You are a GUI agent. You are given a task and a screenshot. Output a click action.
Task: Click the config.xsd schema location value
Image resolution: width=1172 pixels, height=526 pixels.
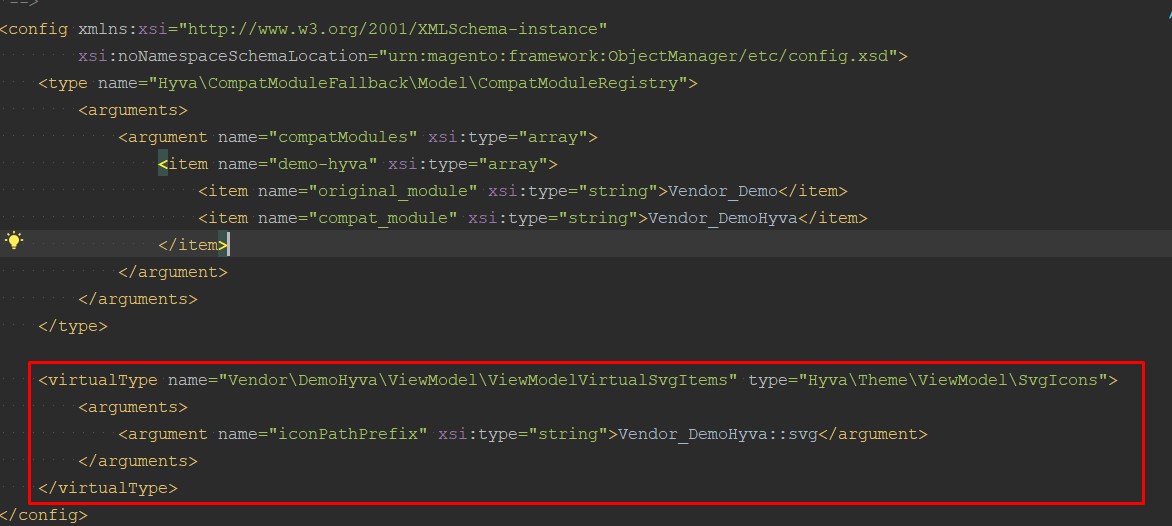coord(638,56)
